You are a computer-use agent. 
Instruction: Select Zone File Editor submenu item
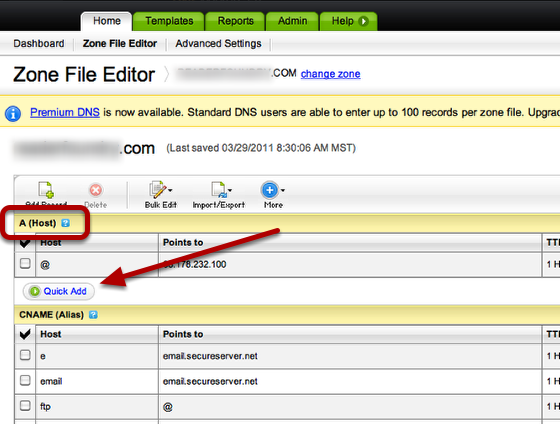[x=120, y=44]
